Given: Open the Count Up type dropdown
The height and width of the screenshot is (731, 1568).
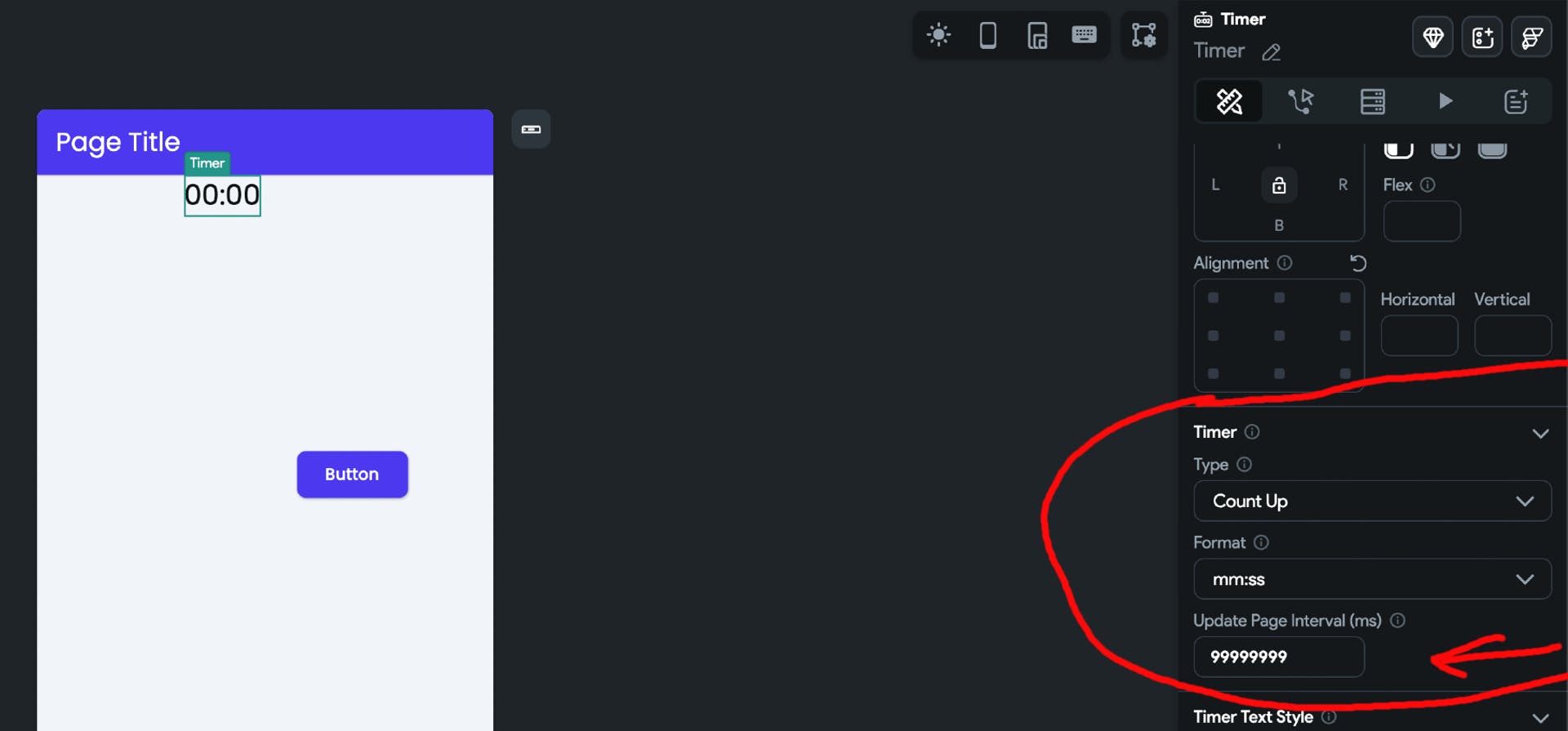Looking at the screenshot, I should tap(1372, 501).
